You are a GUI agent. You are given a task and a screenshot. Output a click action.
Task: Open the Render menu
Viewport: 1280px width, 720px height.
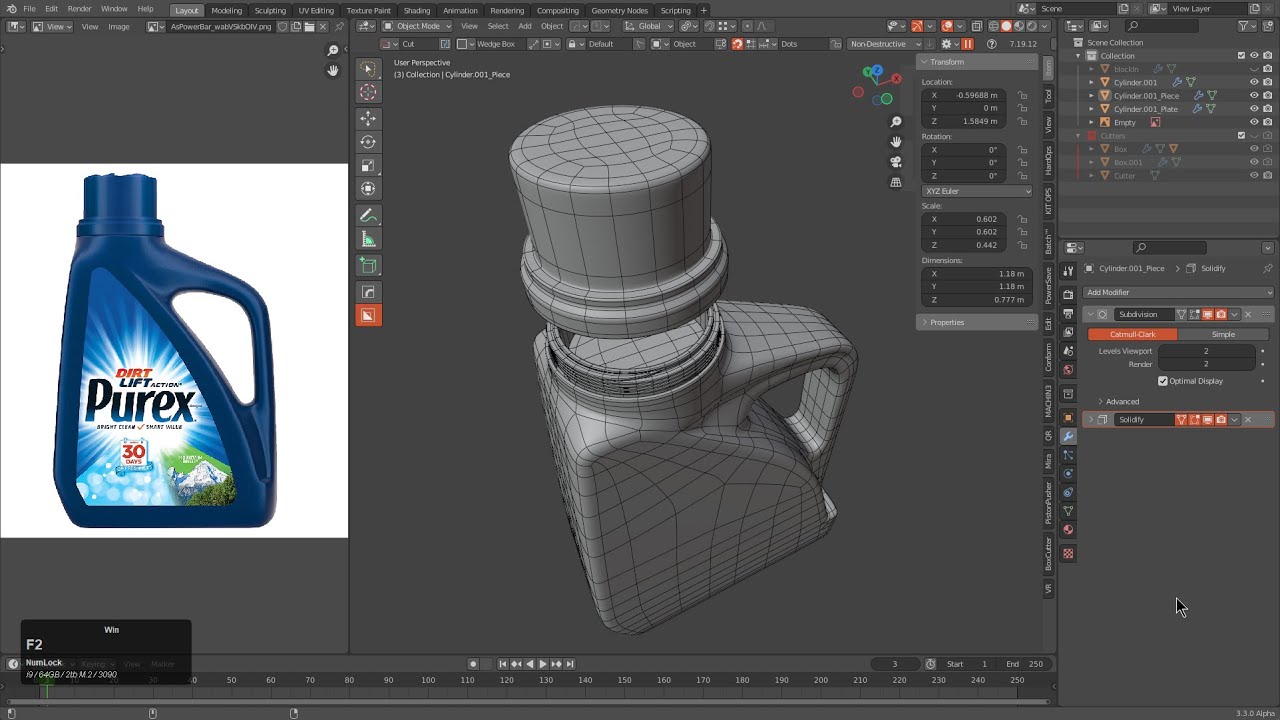(x=79, y=9)
